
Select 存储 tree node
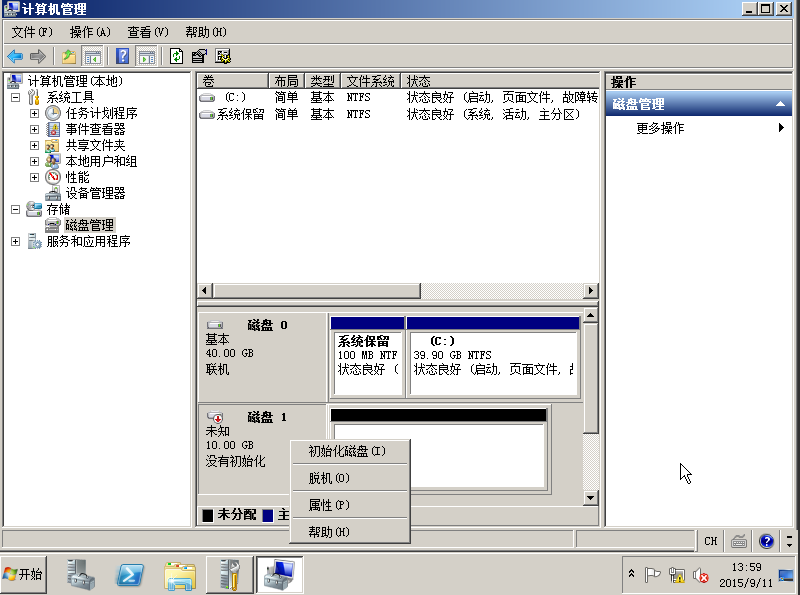point(58,209)
